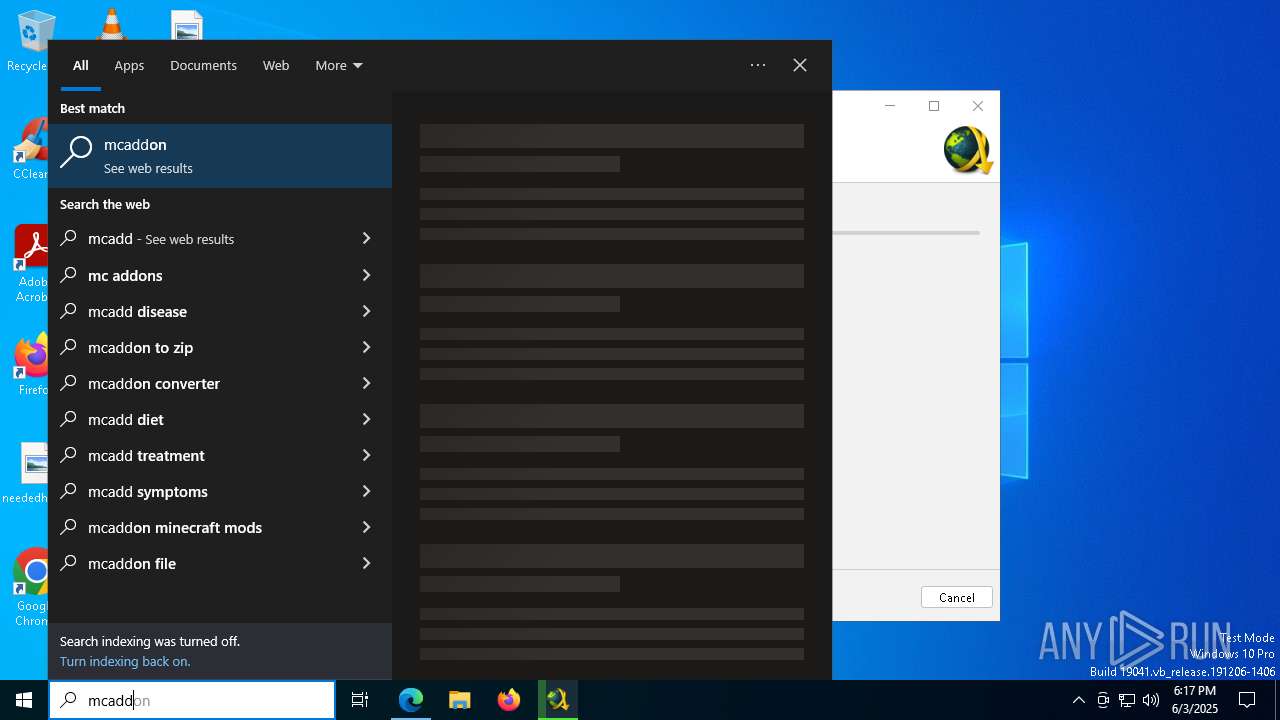Open the VLC cone desktop icon
This screenshot has width=1280, height=720.
[x=110, y=24]
